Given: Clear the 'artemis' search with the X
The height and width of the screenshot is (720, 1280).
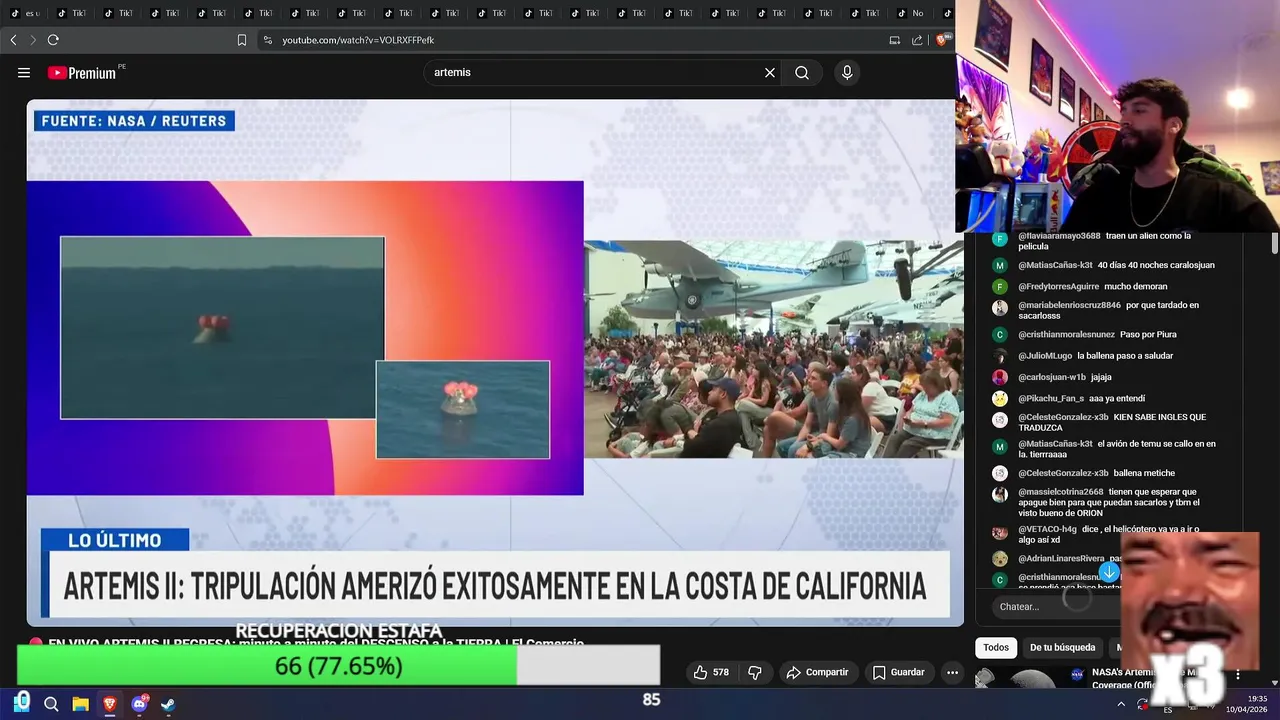Looking at the screenshot, I should click(x=770, y=73).
